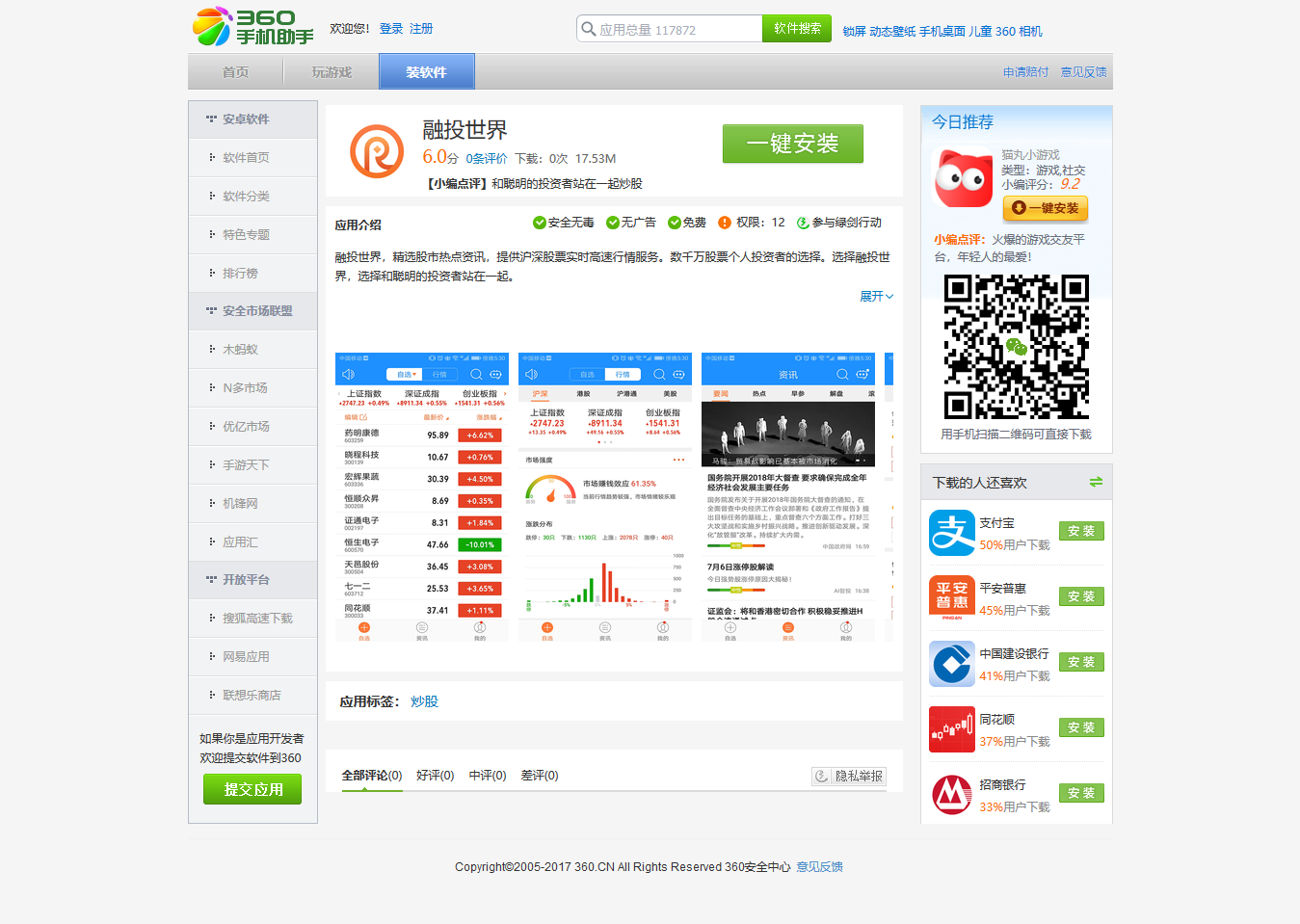The width and height of the screenshot is (1300, 924).
Task: Click the magnifier icon in the search box
Action: pyautogui.click(x=588, y=29)
